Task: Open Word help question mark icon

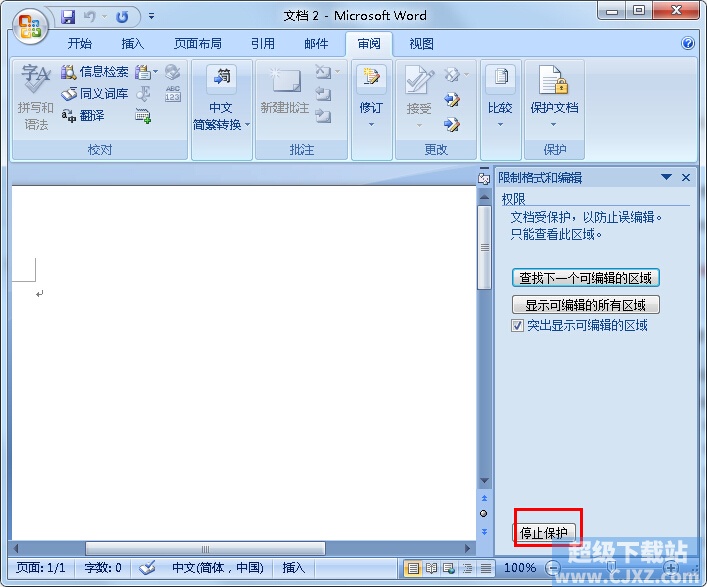Action: tap(688, 44)
